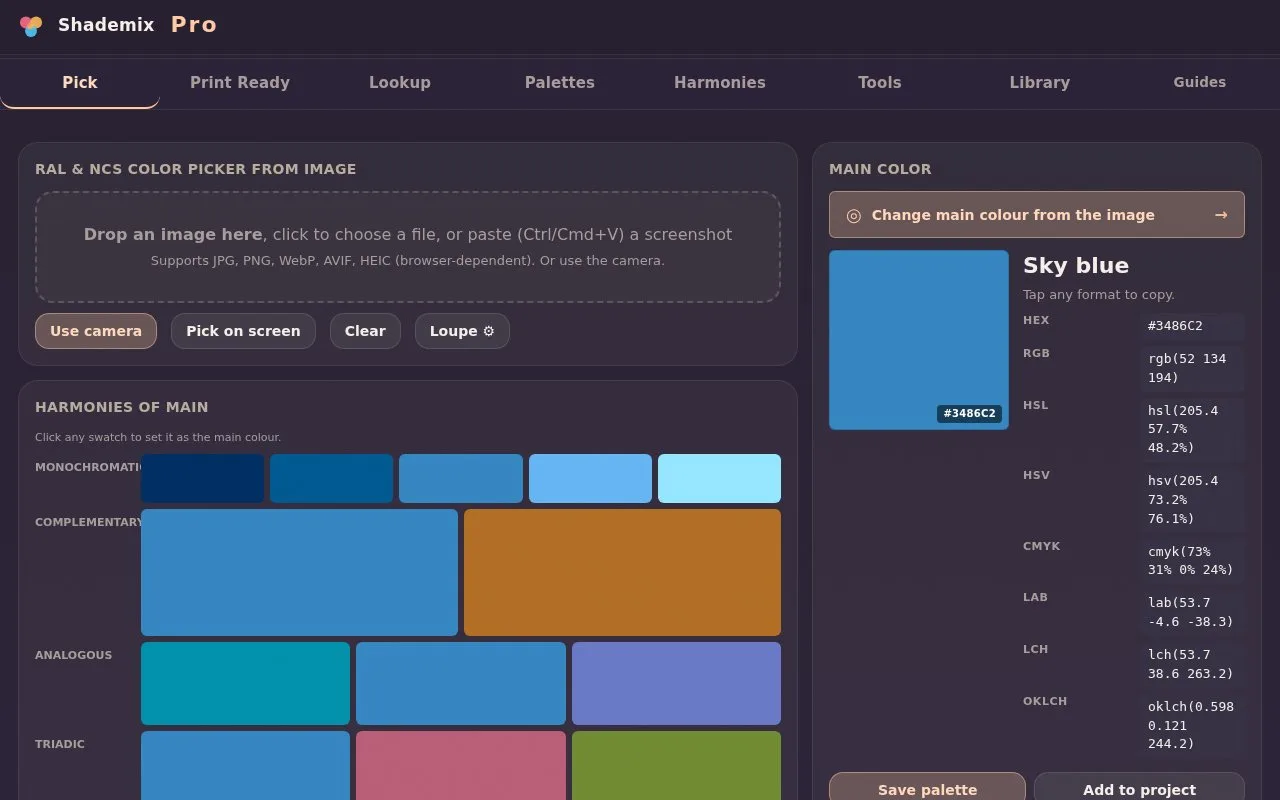Image resolution: width=1280 pixels, height=800 pixels.
Task: Select the middle monochromatic blue swatch
Action: point(461,479)
